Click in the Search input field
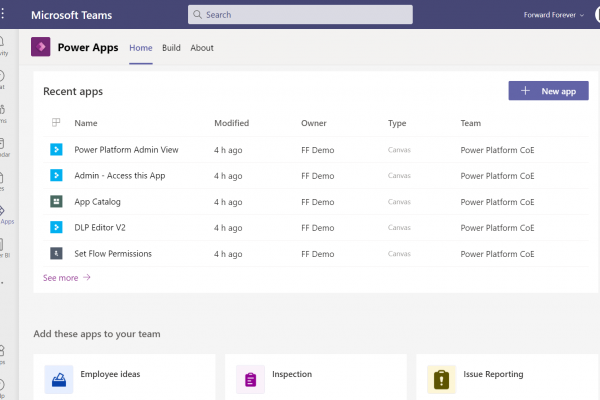This screenshot has height=400, width=600. pyautogui.click(x=300, y=15)
